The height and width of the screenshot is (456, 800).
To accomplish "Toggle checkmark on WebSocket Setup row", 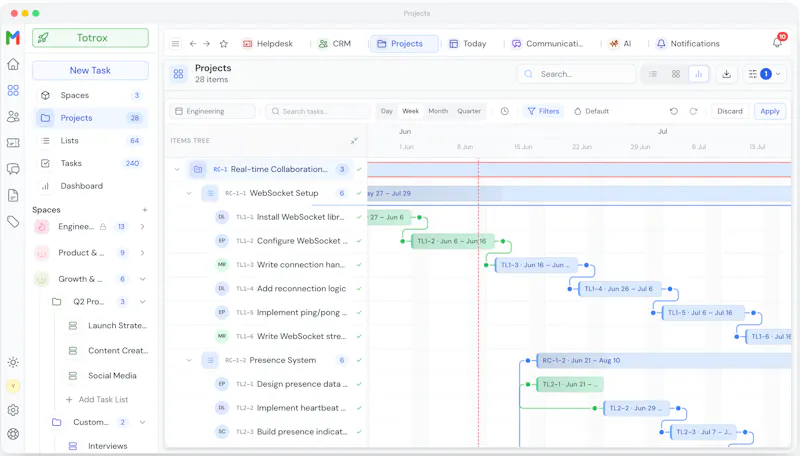I will 359,193.
